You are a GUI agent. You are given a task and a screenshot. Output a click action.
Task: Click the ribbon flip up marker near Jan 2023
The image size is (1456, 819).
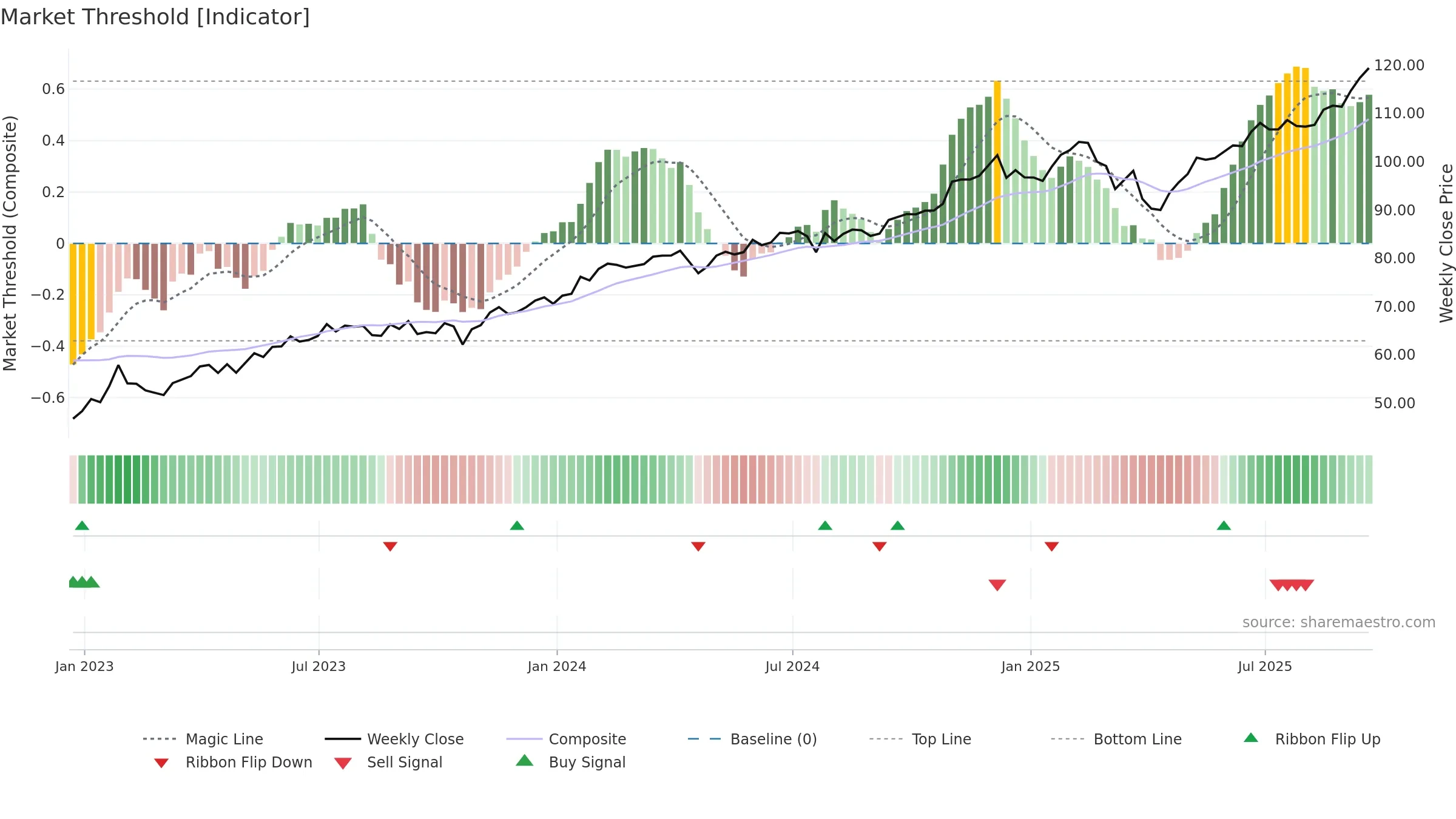(82, 525)
